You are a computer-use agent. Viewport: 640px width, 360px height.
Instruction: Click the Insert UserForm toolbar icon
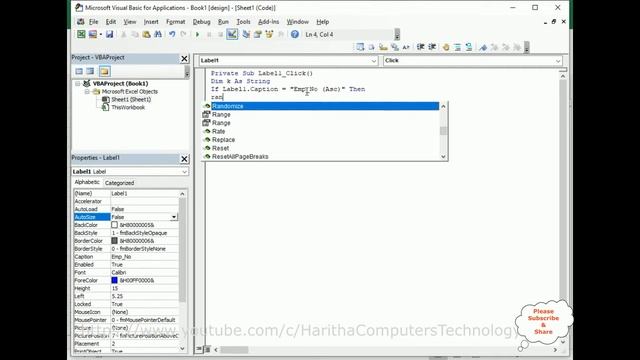tap(93, 34)
